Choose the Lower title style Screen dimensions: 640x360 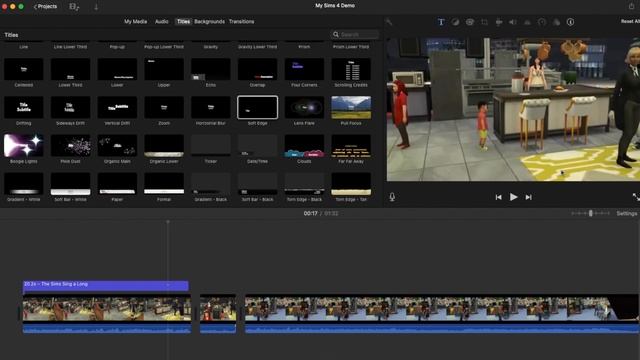(x=117, y=69)
